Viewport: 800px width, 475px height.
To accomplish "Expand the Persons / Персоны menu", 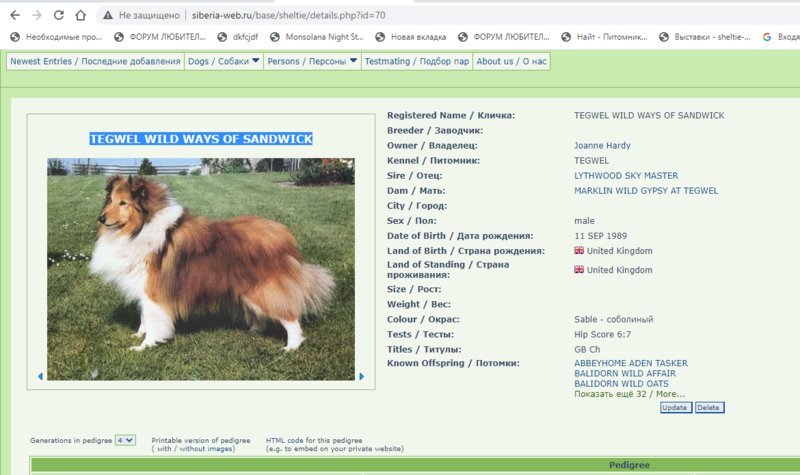I will click(x=312, y=61).
